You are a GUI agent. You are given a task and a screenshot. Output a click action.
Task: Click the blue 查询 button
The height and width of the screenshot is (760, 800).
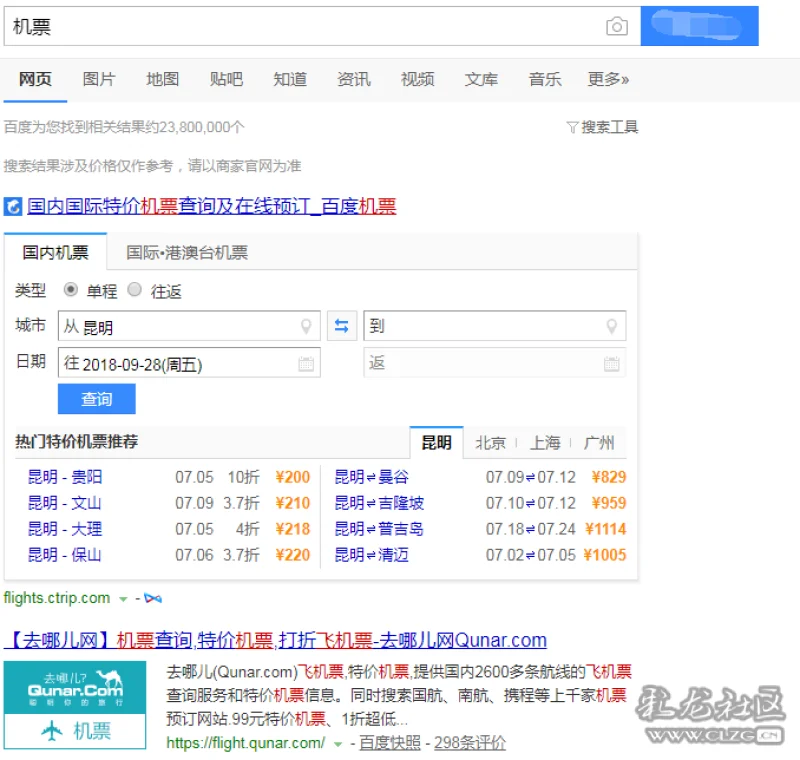pyautogui.click(x=96, y=399)
